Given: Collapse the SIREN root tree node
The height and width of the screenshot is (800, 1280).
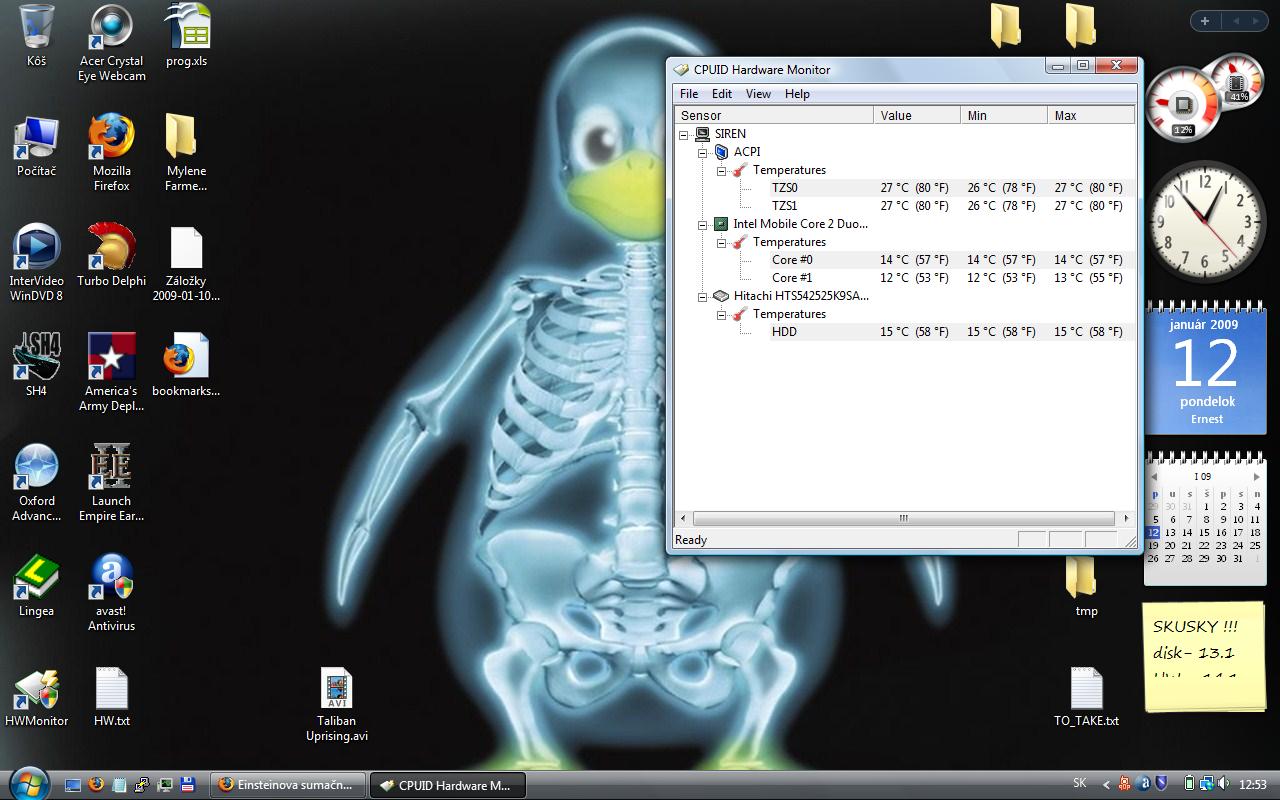Looking at the screenshot, I should click(x=684, y=134).
